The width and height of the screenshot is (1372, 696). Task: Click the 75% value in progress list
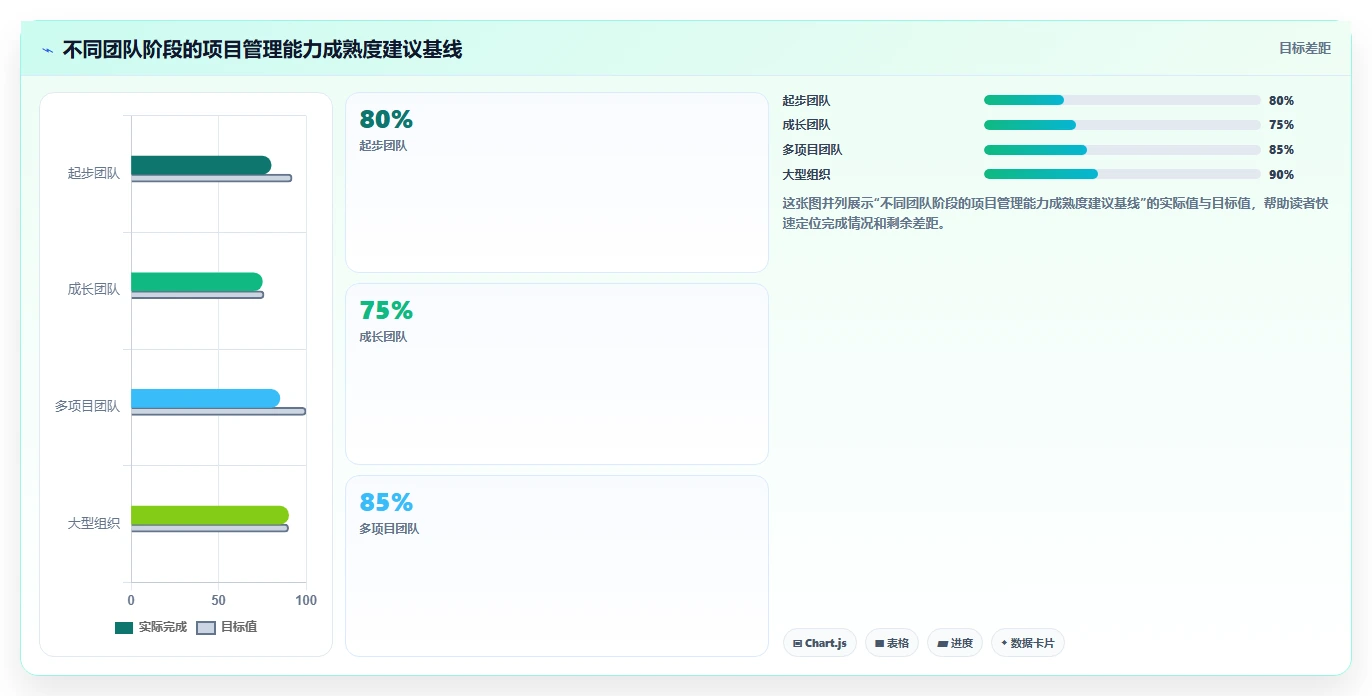pos(1281,125)
